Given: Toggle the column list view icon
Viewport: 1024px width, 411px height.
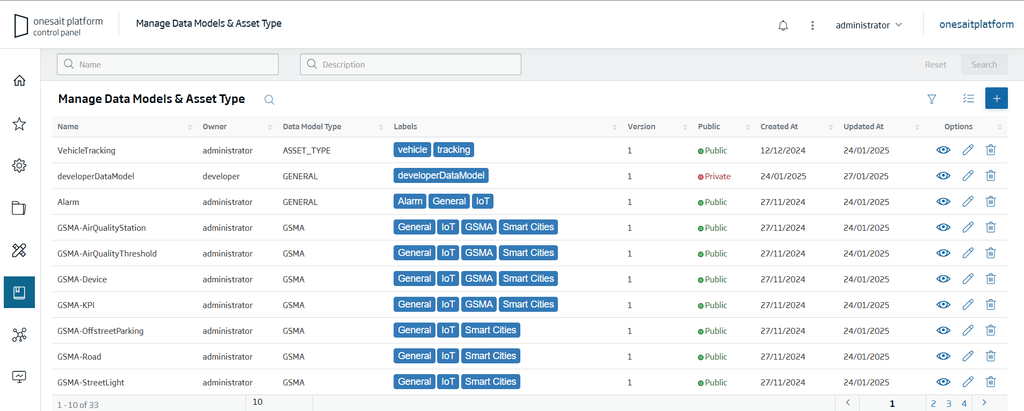Looking at the screenshot, I should point(967,99).
